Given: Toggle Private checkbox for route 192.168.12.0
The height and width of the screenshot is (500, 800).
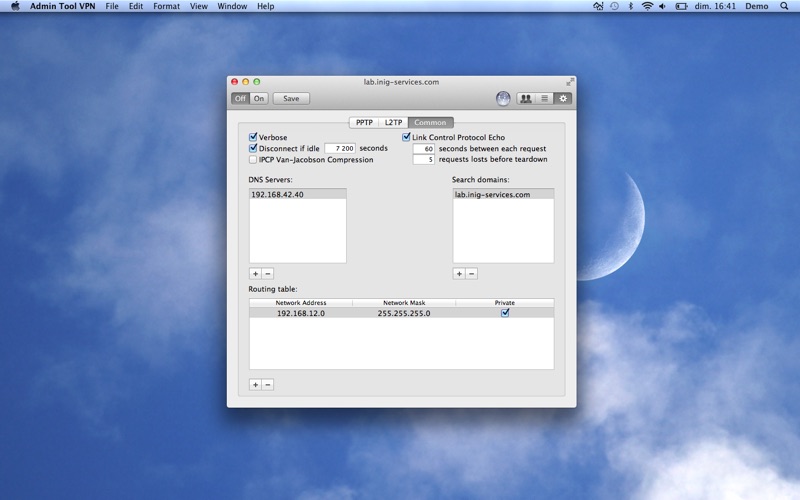Looking at the screenshot, I should (505, 313).
